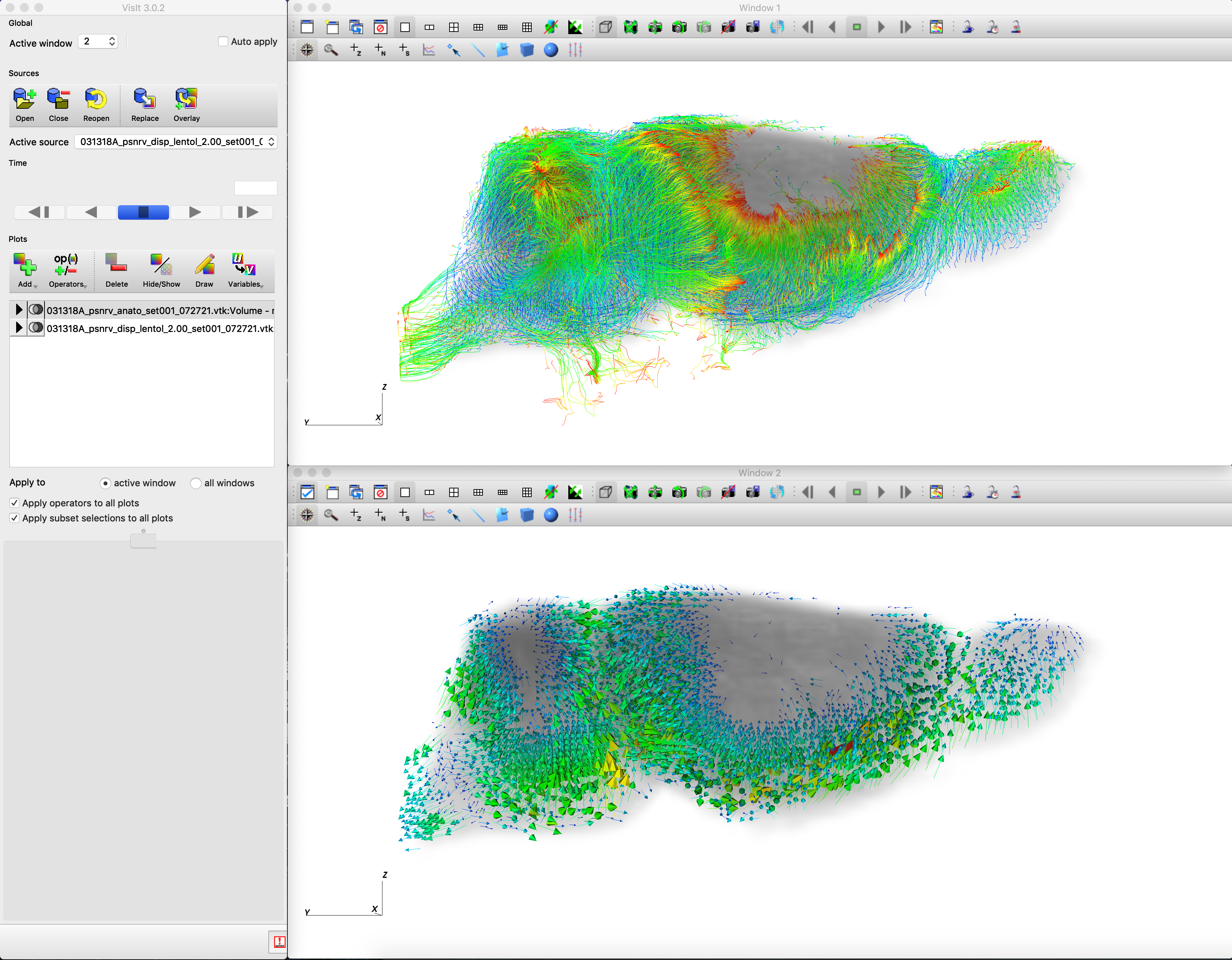The height and width of the screenshot is (960, 1232).
Task: Click the Open source icon
Action: click(x=24, y=99)
